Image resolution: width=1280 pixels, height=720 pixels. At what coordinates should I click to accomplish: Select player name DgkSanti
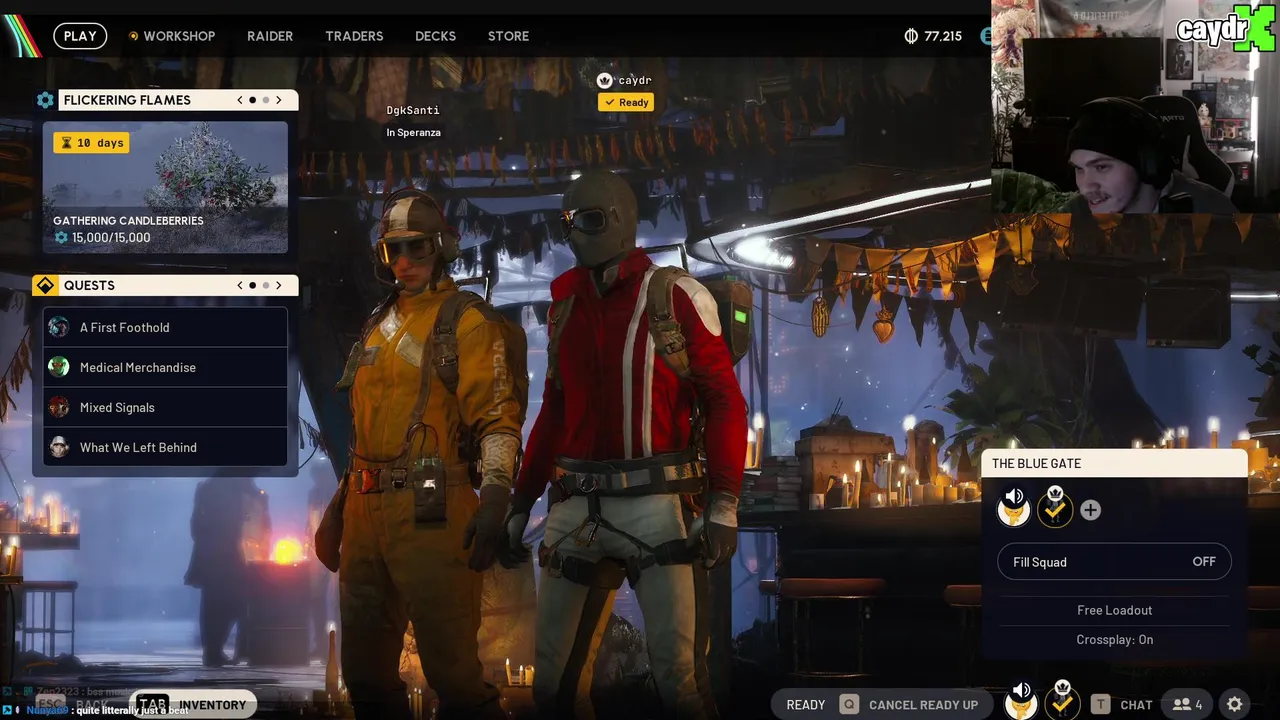point(413,110)
